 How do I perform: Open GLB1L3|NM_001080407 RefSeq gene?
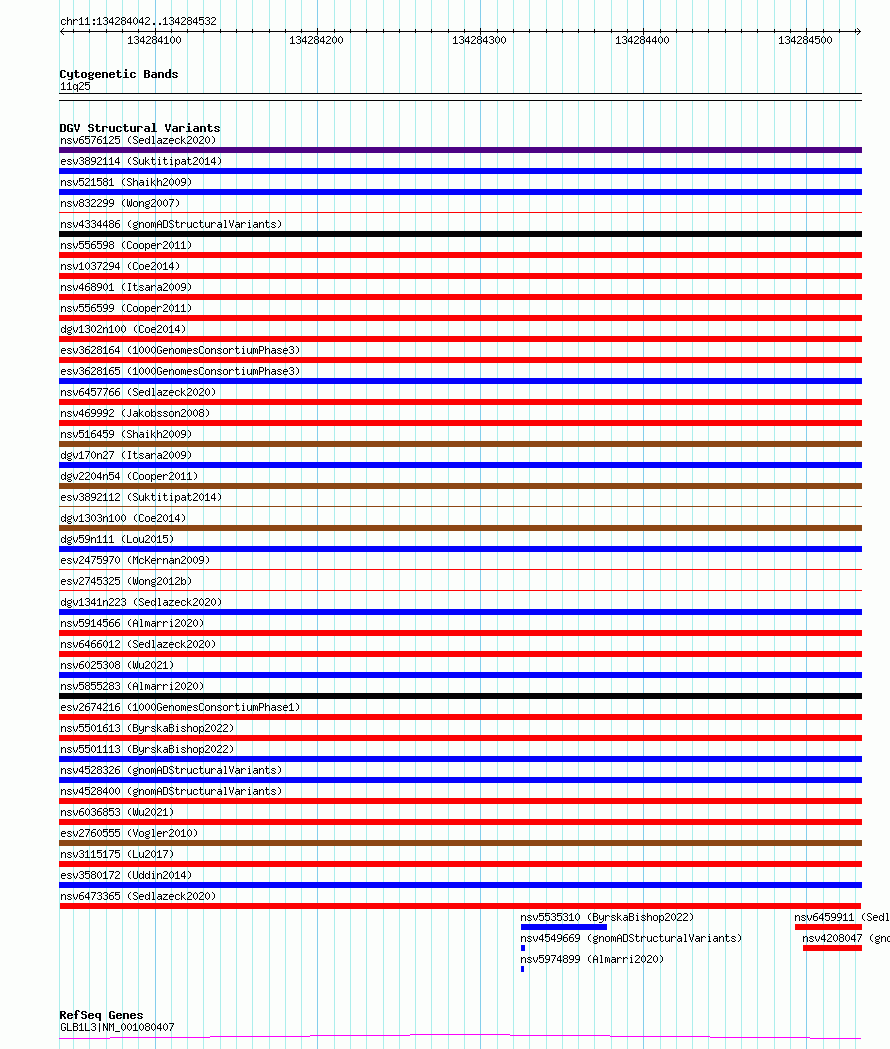117,1028
